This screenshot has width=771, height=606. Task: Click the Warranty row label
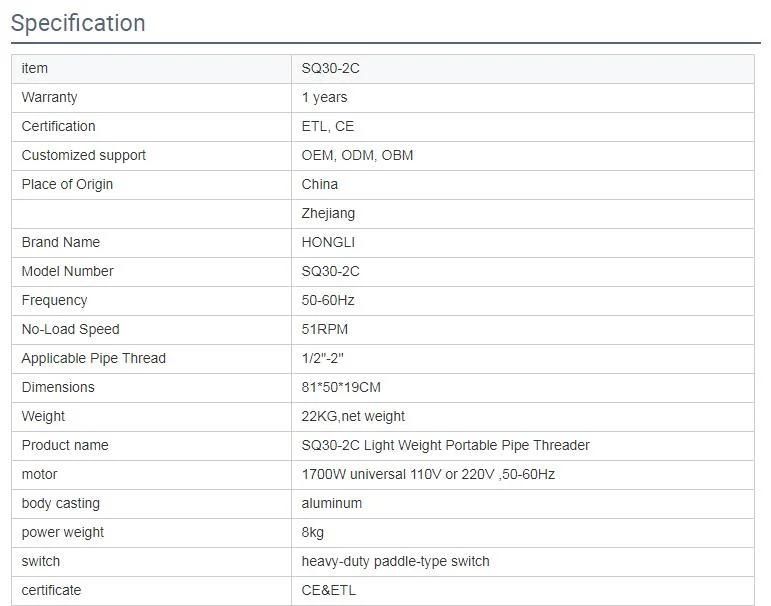(x=49, y=97)
